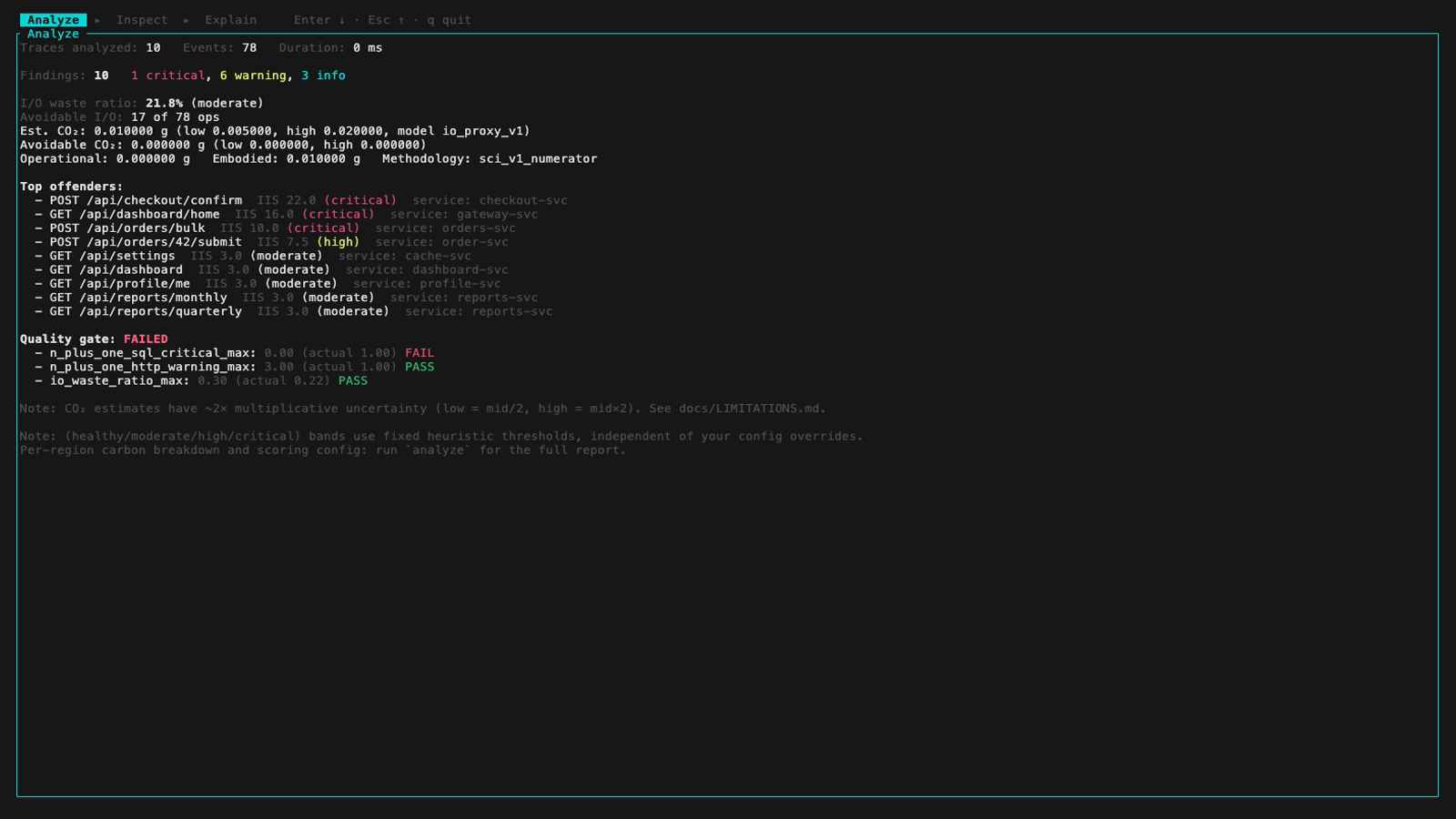The image size is (1456, 819).
Task: Click 'service: cache-svc' label
Action: (405, 256)
